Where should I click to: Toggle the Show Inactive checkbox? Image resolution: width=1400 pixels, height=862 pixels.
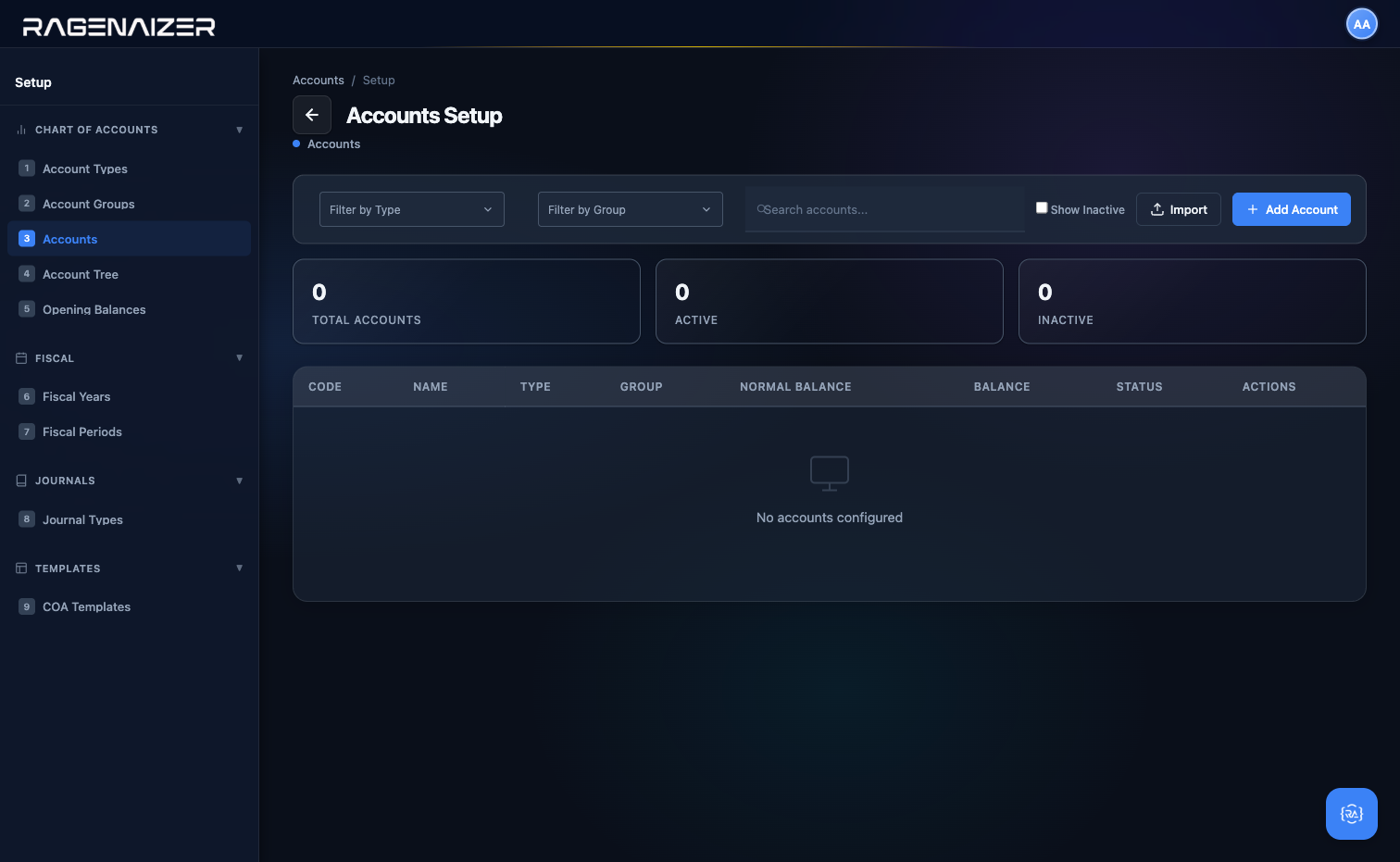coord(1042,207)
